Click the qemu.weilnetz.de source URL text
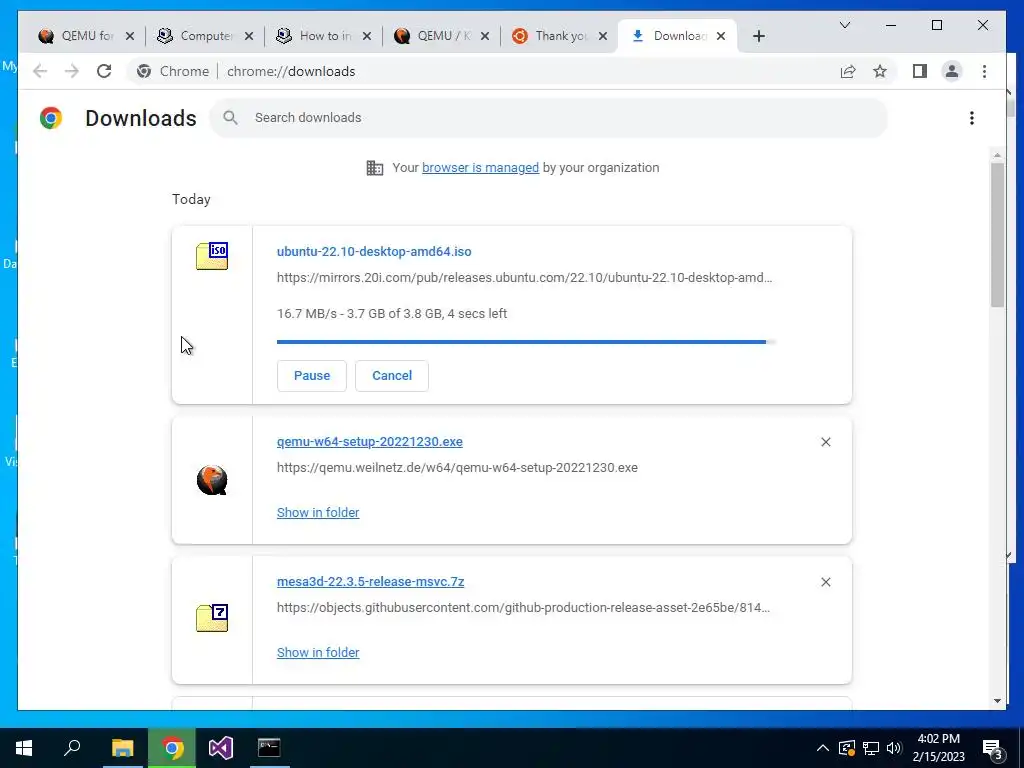Screen dimensions: 1024x768 tap(457, 468)
